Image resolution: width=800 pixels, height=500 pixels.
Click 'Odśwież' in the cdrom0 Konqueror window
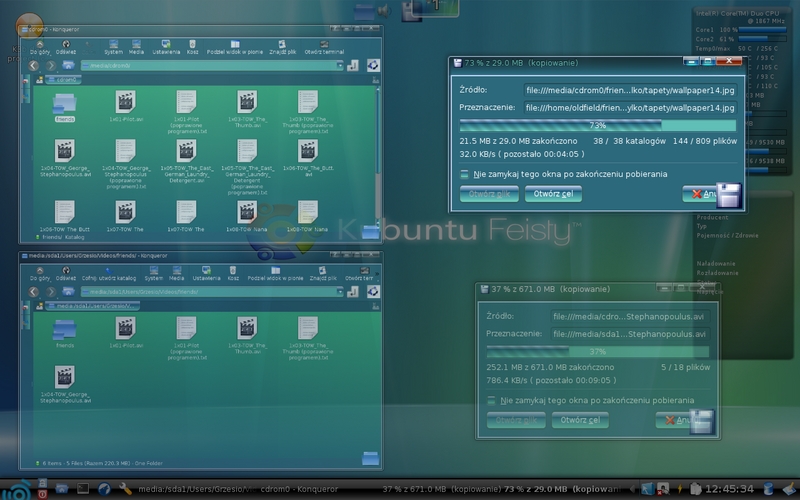click(66, 47)
